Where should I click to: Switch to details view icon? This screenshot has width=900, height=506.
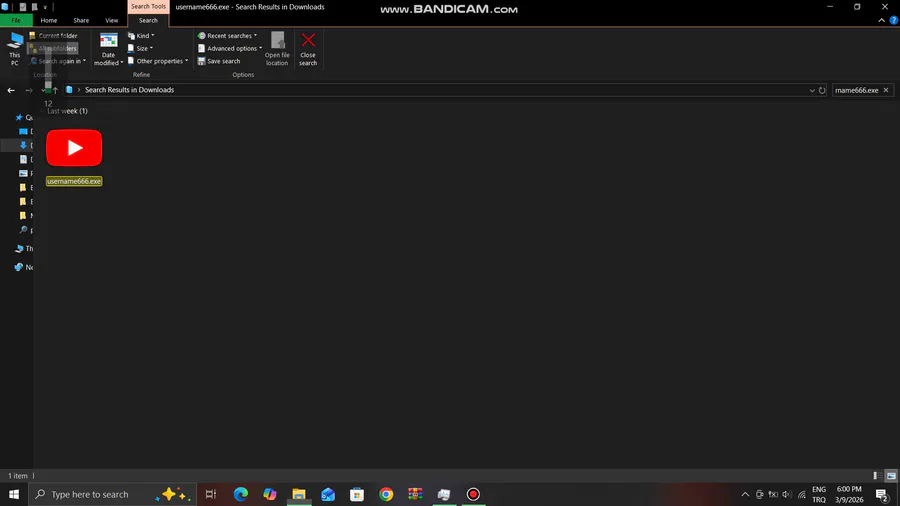click(x=877, y=476)
